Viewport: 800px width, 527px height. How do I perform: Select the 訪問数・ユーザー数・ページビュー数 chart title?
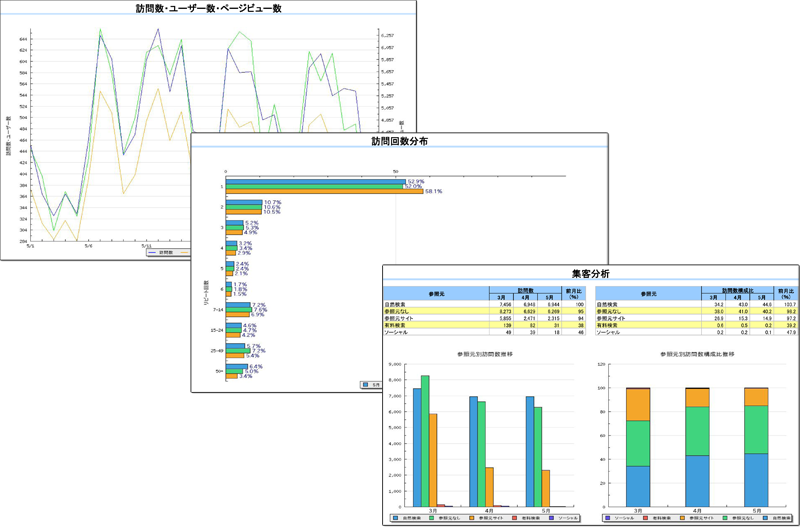click(x=208, y=8)
